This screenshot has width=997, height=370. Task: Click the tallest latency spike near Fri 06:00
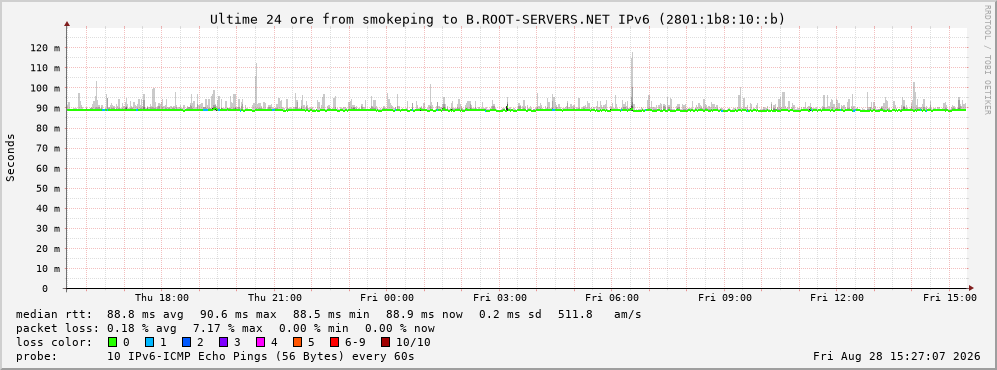tap(632, 76)
